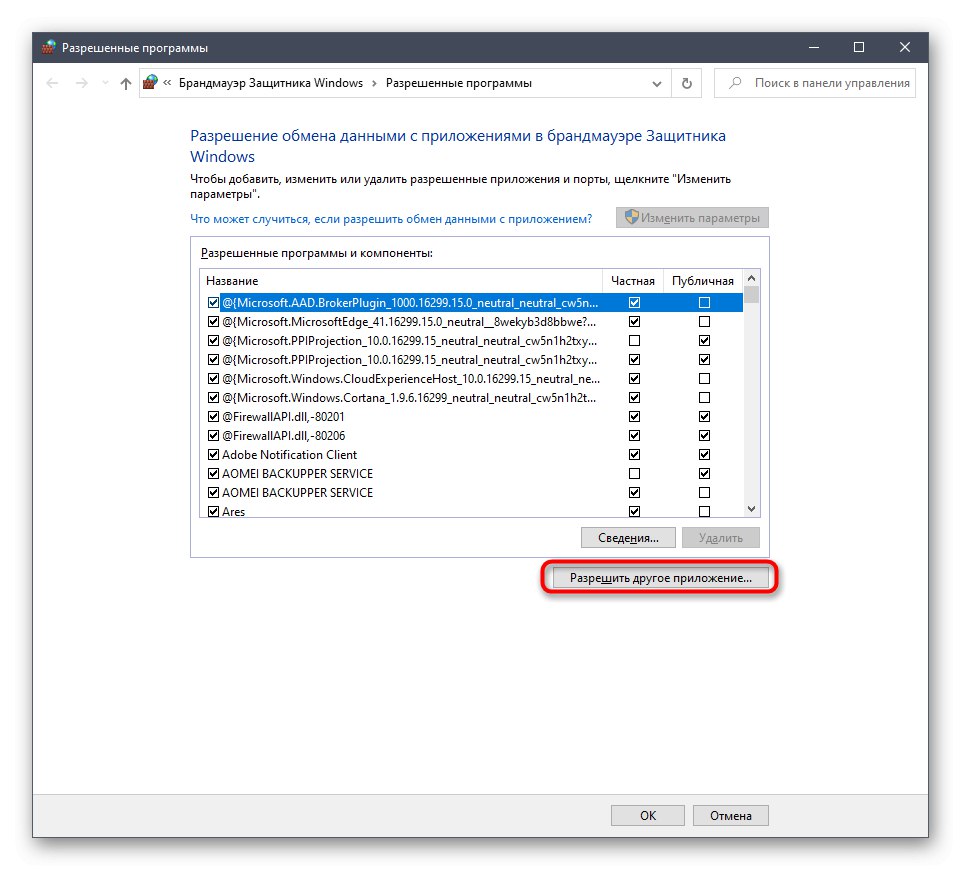
Task: Disable the Ares program checkbox
Action: (213, 511)
